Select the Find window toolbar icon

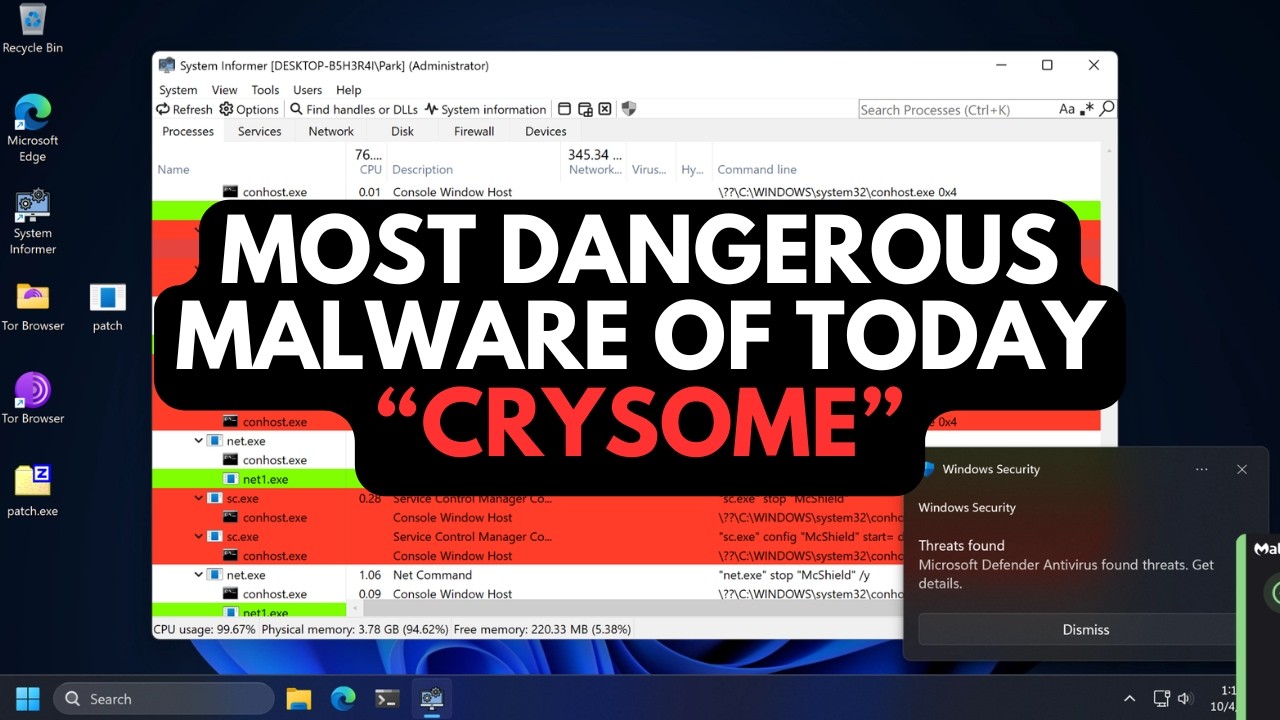(565, 109)
